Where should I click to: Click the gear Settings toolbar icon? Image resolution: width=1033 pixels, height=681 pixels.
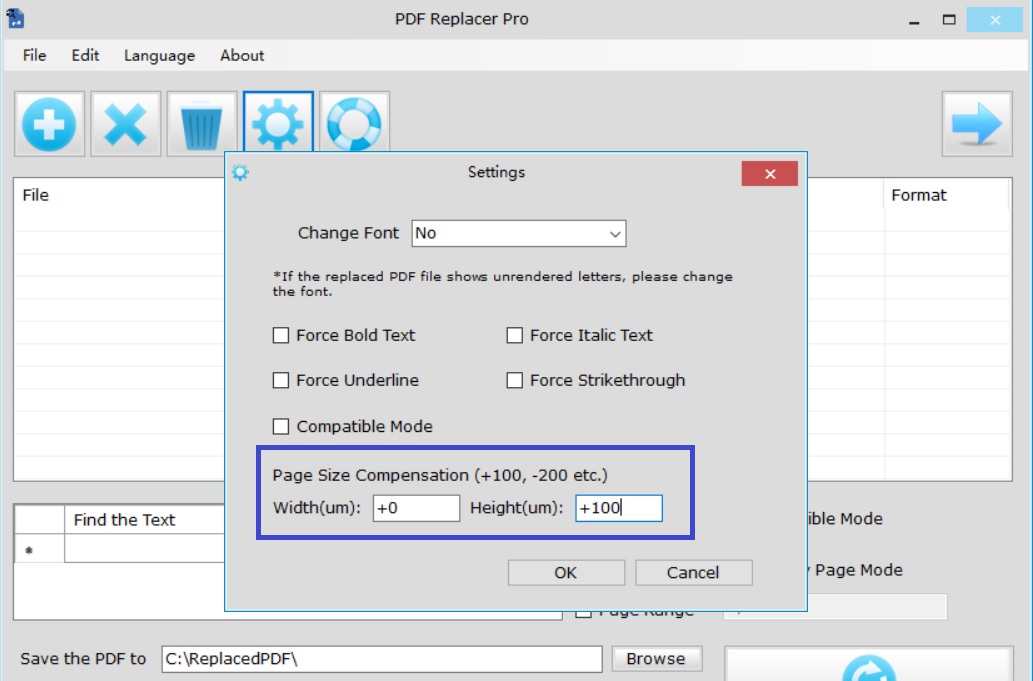[x=278, y=123]
